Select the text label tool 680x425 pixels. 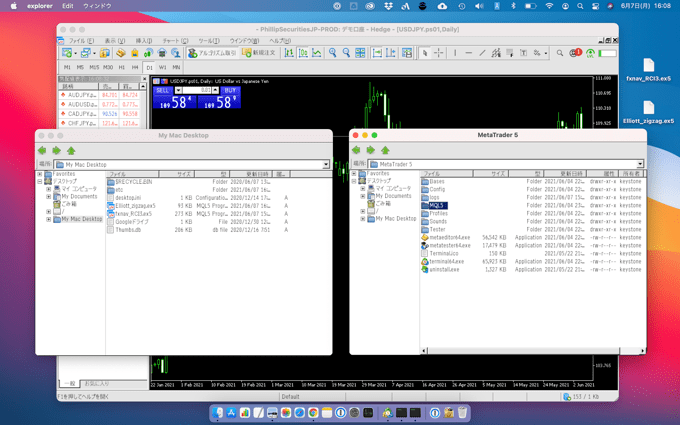pyautogui.click(x=523, y=53)
